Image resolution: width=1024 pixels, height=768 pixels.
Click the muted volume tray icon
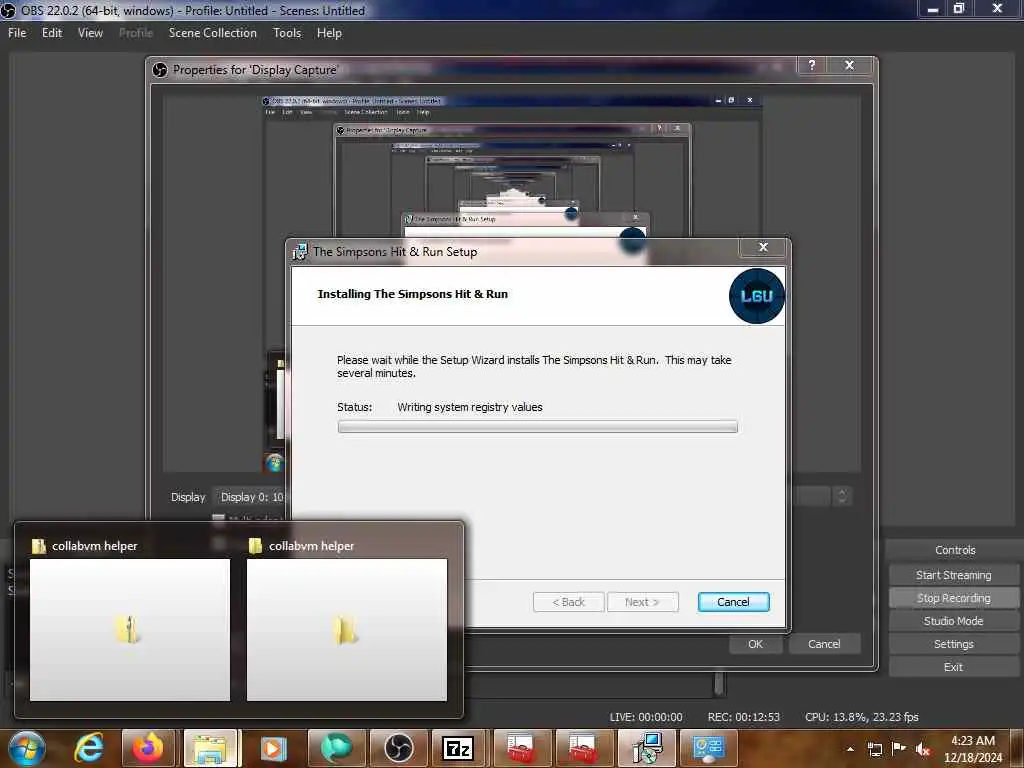(923, 749)
